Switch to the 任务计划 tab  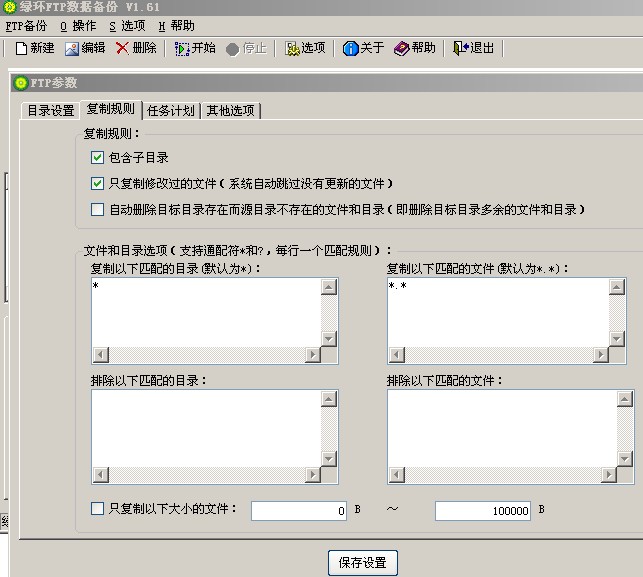click(171, 111)
